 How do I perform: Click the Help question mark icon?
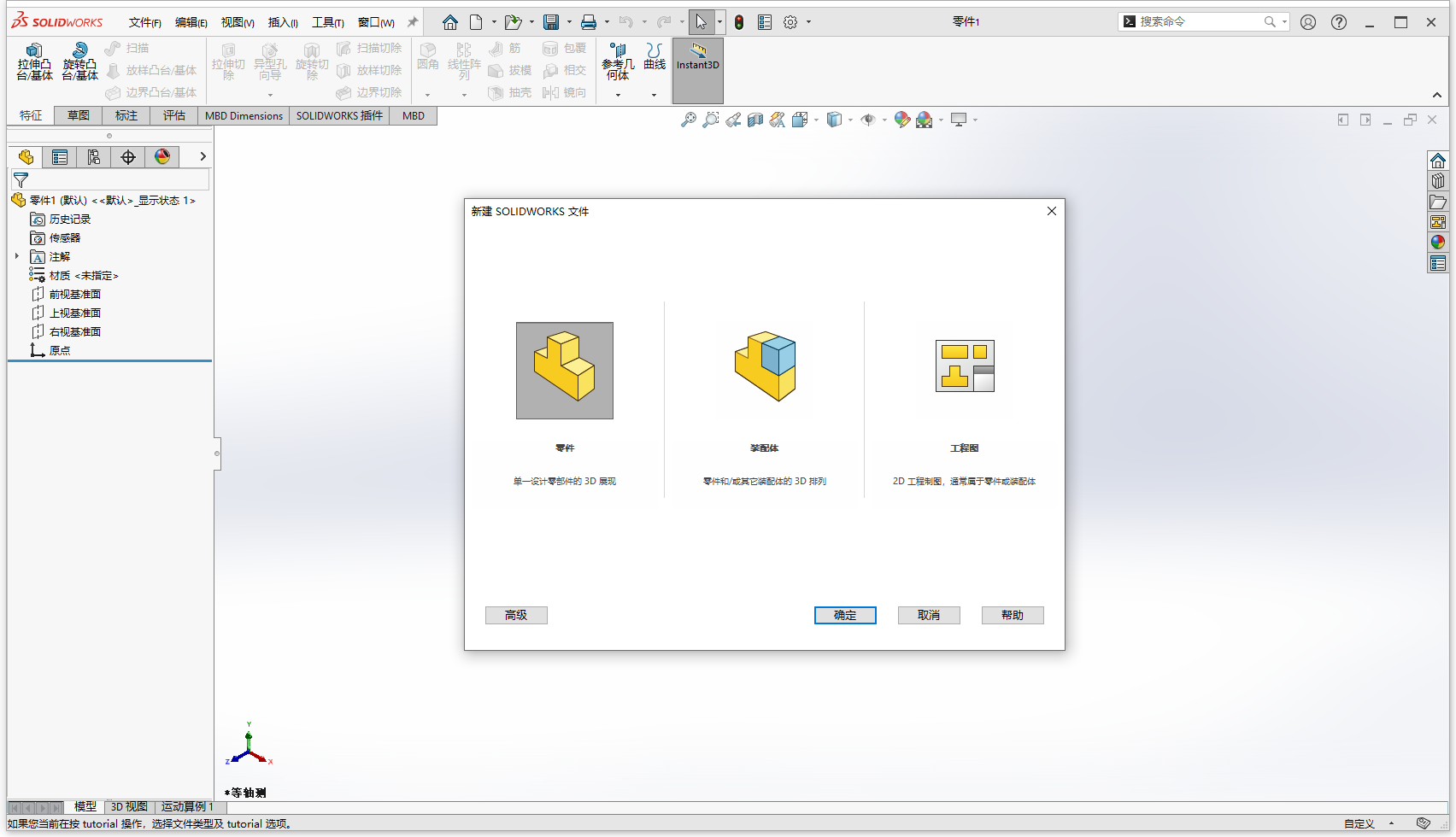1339,22
